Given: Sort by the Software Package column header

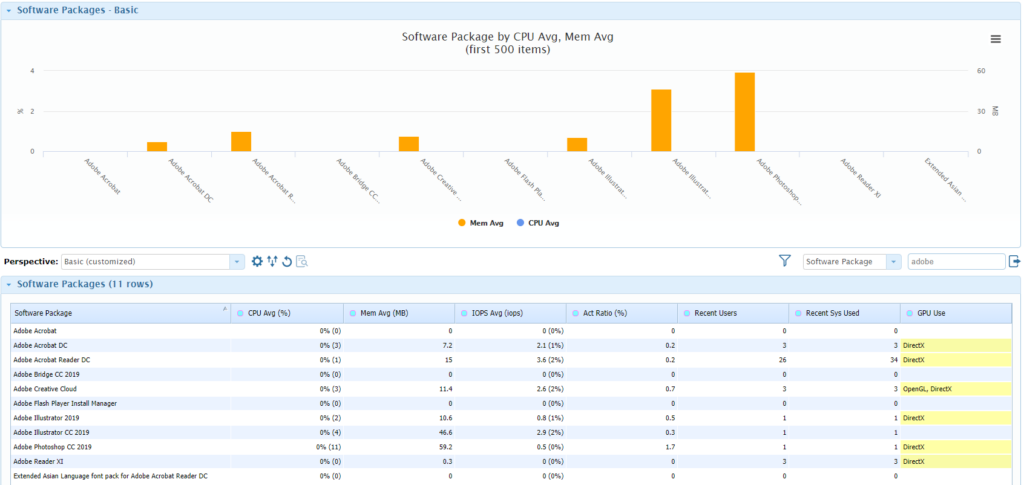Looking at the screenshot, I should (x=120, y=313).
